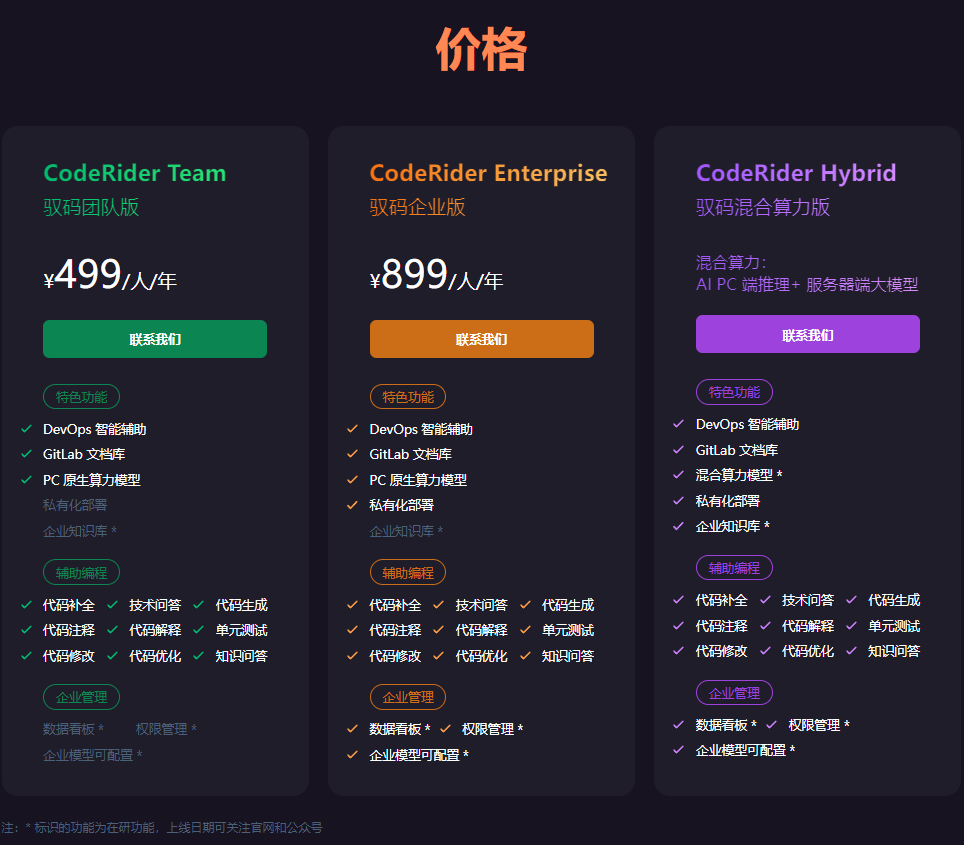Screen dimensions: 964x845
Task: Click the purple checkmark beside 数据看板 * in Hybrid
Action: (679, 724)
